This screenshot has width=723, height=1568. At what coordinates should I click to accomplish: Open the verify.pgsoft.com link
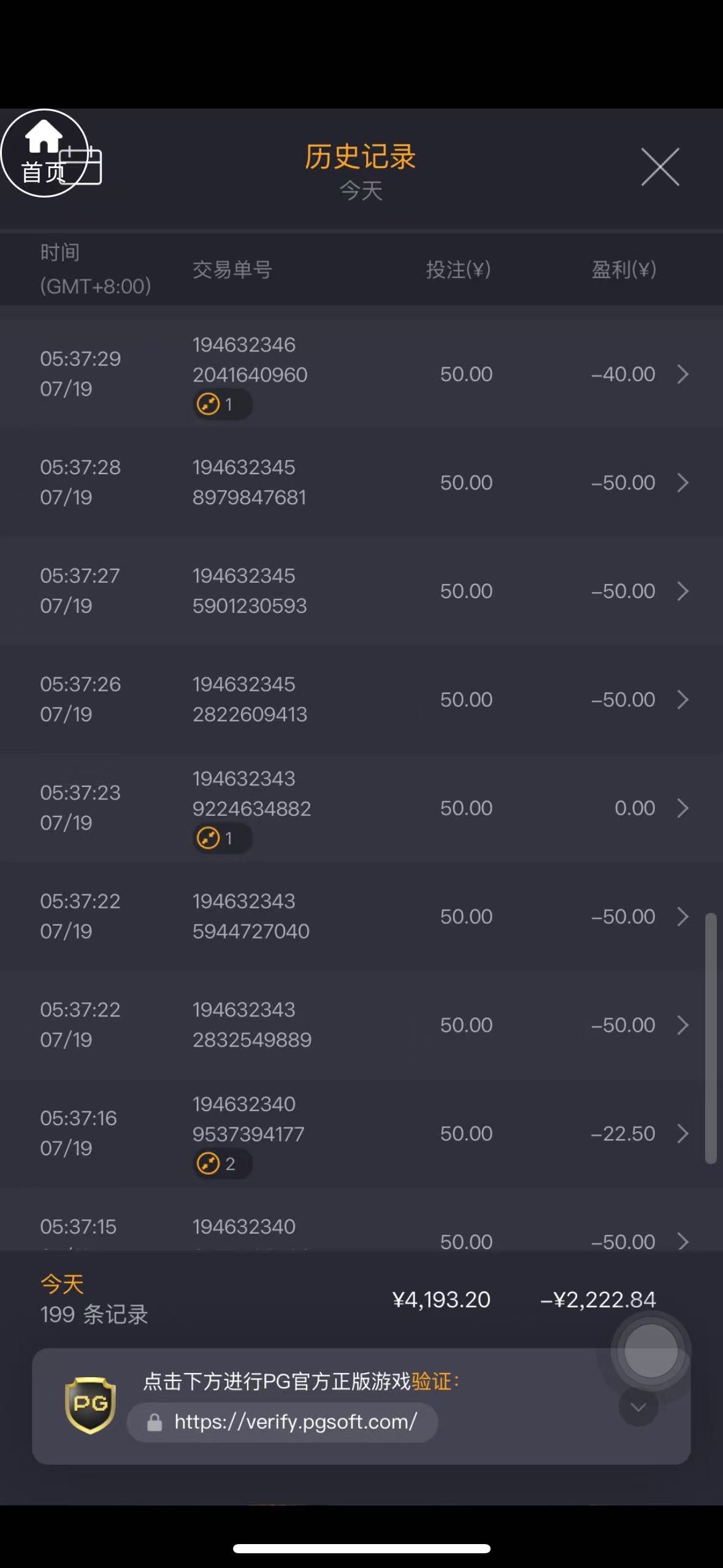(296, 1422)
